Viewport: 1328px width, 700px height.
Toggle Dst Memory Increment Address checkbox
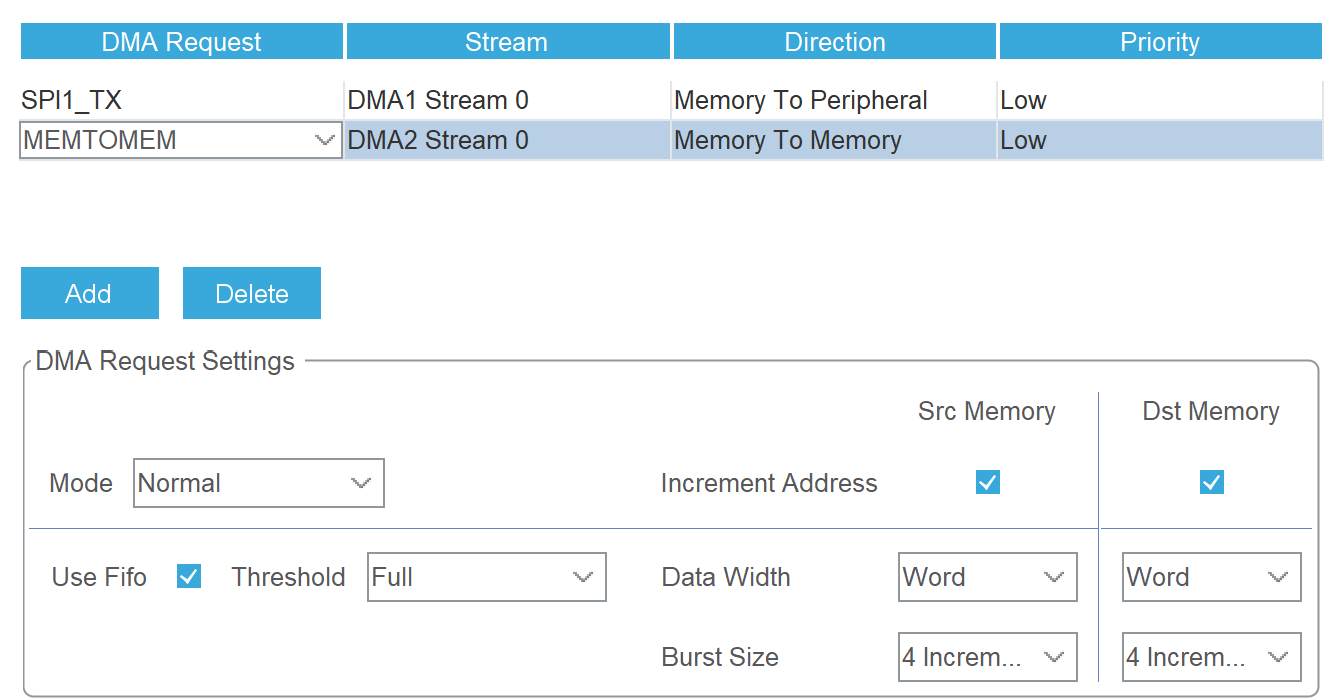pos(1211,482)
